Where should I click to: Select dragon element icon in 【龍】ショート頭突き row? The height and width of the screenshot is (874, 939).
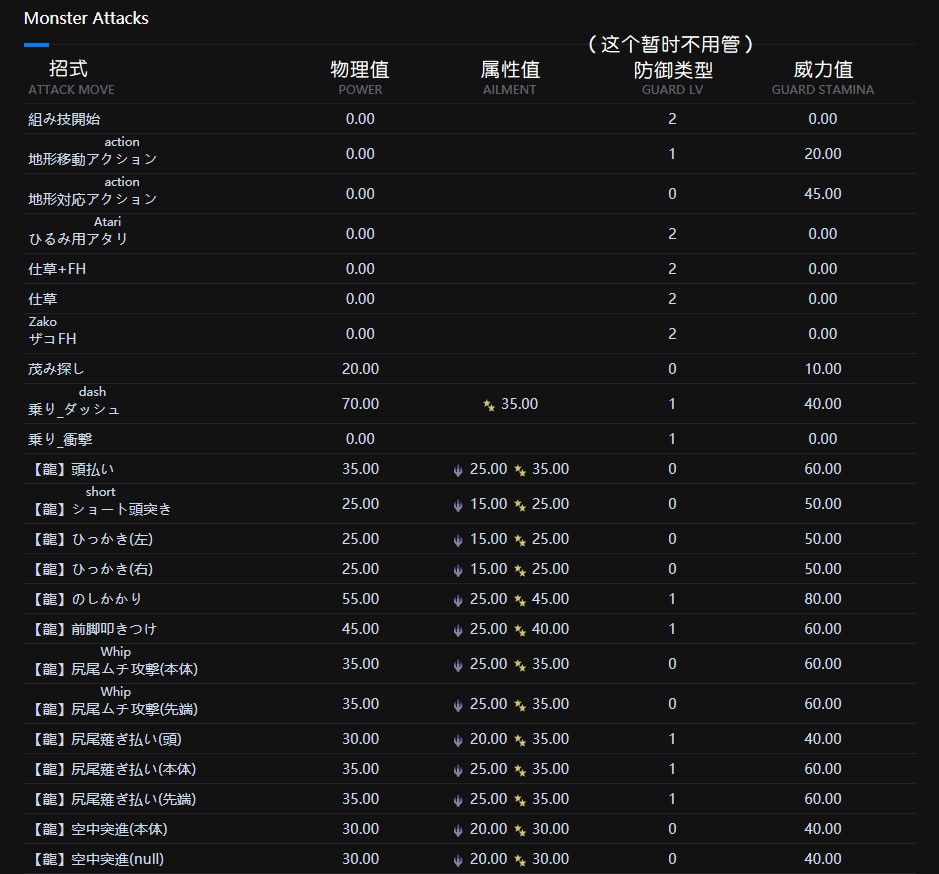click(x=458, y=506)
